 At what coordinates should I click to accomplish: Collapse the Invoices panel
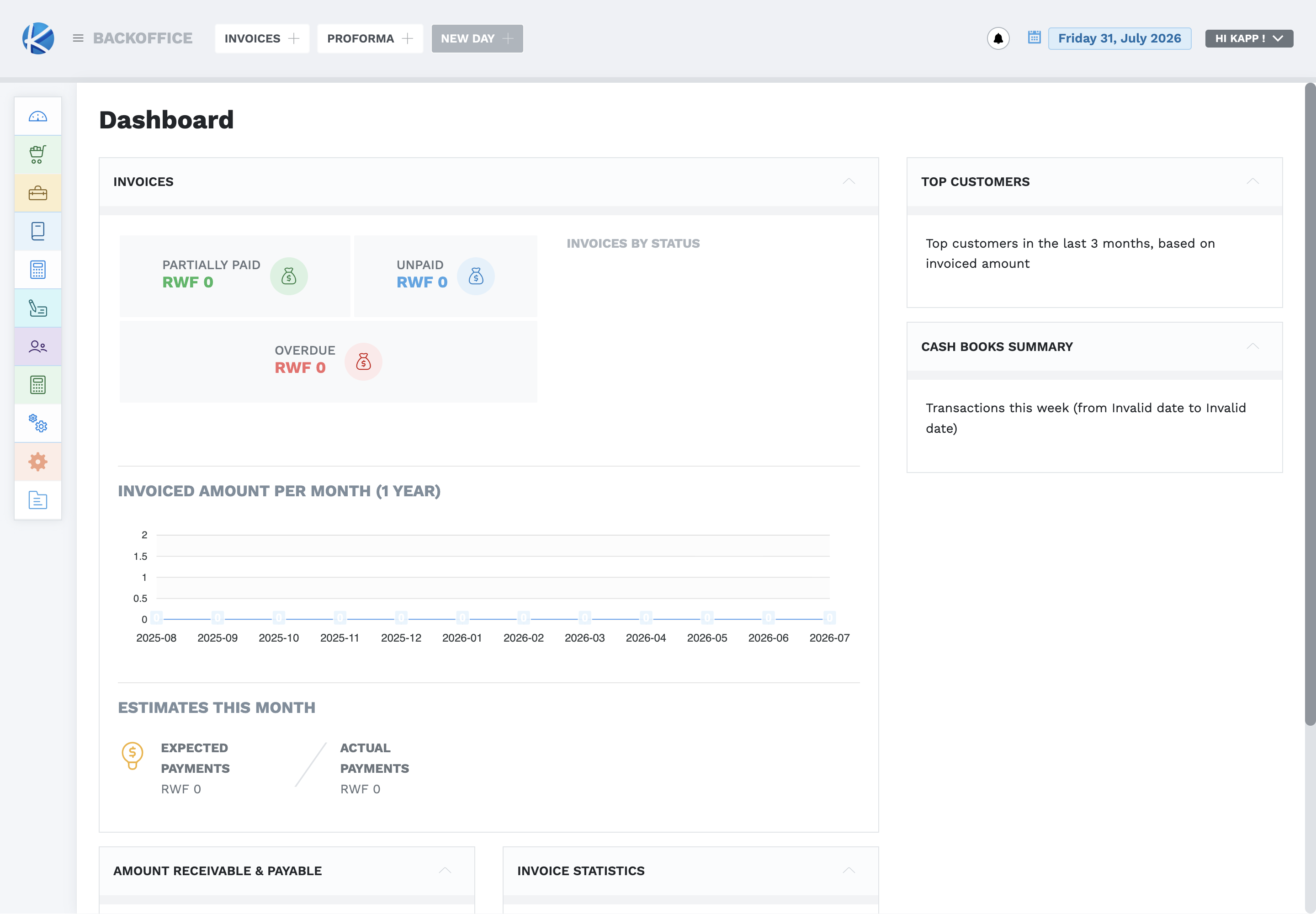coord(849,181)
